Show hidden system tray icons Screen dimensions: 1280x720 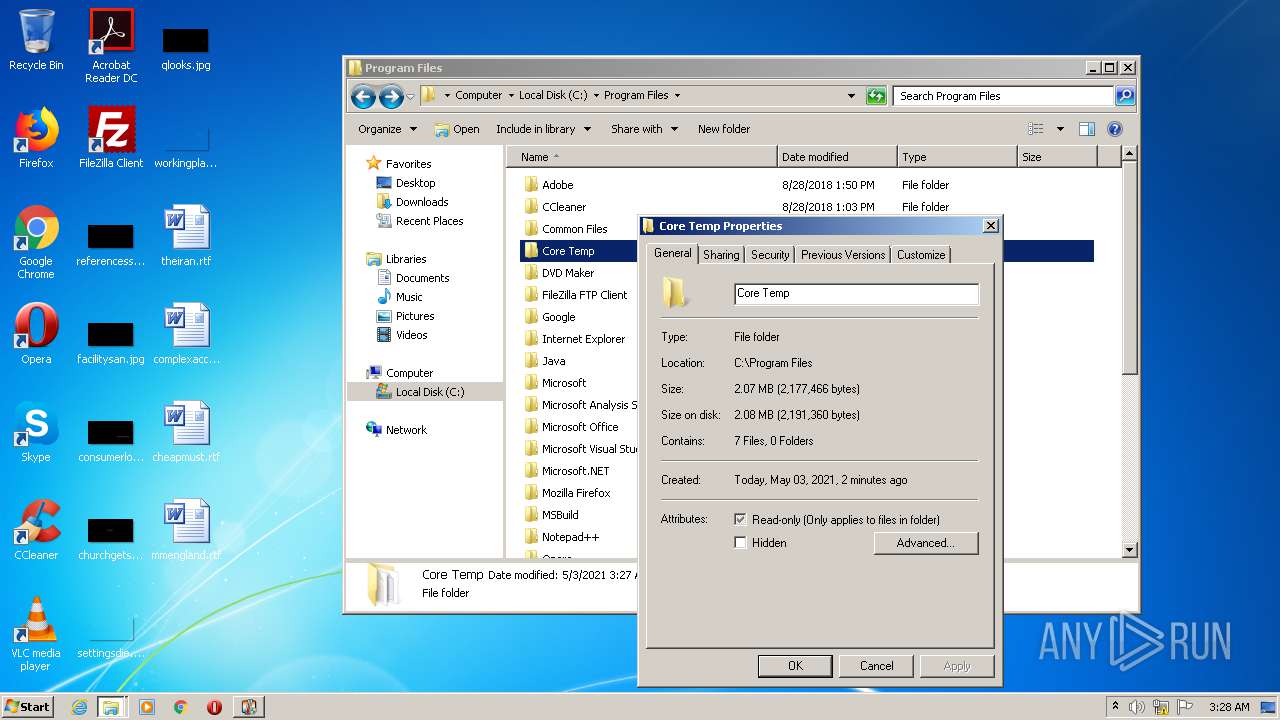click(1115, 707)
